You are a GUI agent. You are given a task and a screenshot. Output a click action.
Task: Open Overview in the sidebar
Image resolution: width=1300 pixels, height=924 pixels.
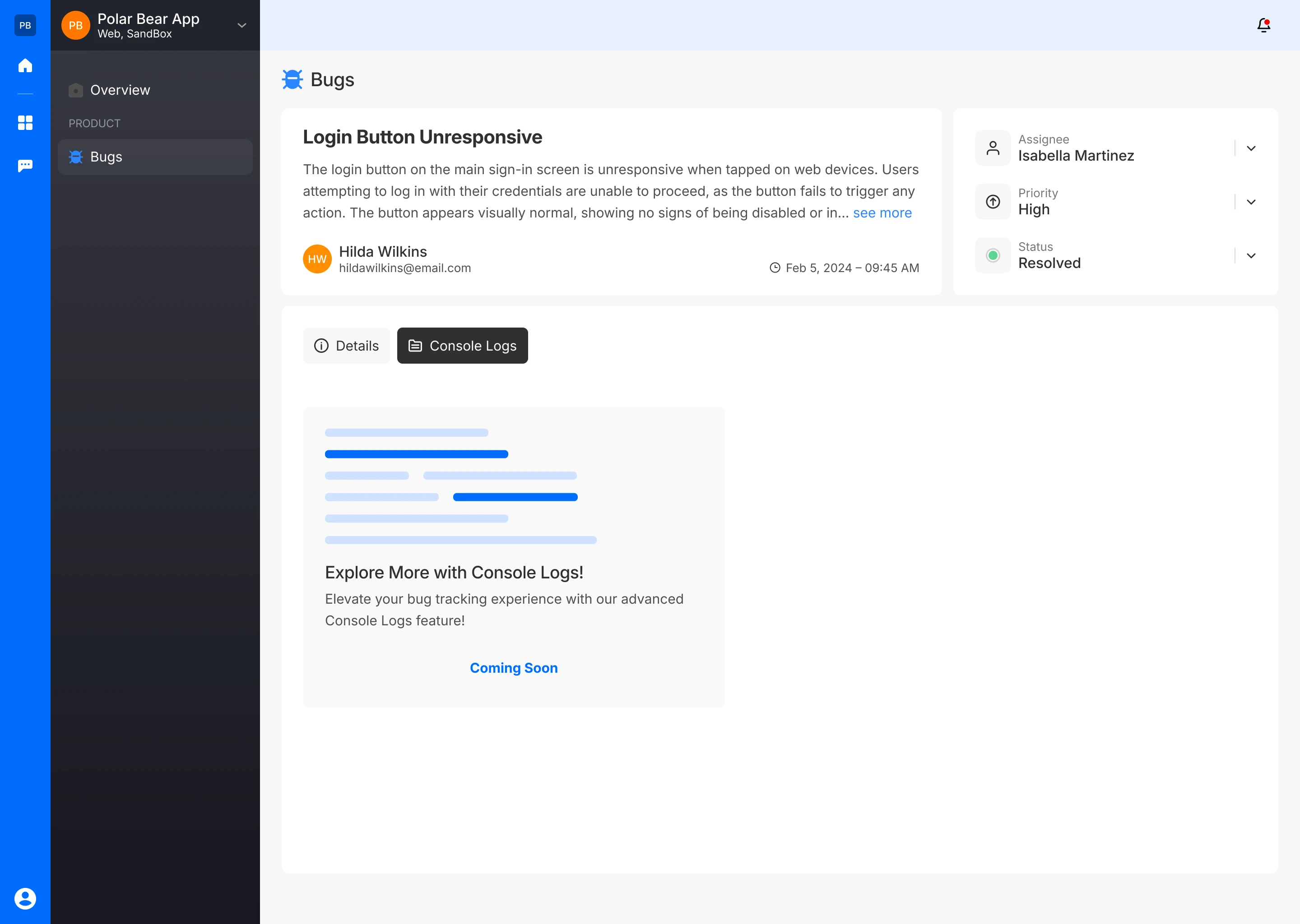point(120,90)
